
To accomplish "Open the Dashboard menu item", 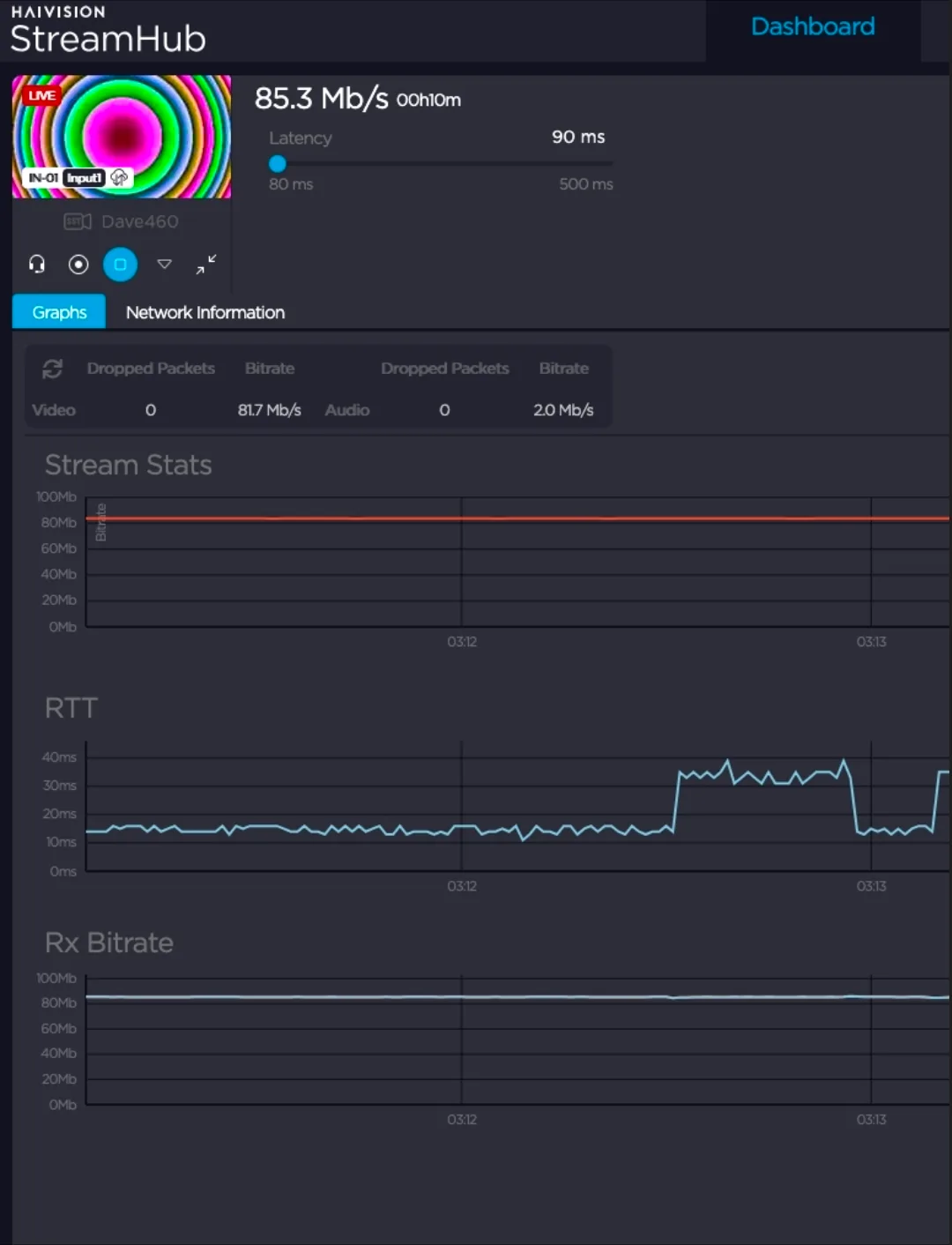I will click(813, 26).
